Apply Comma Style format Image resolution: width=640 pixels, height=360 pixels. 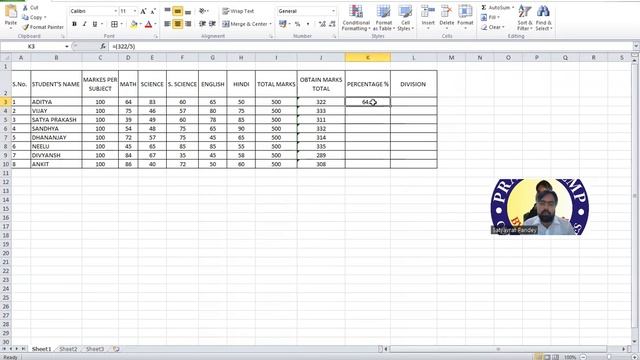click(308, 24)
